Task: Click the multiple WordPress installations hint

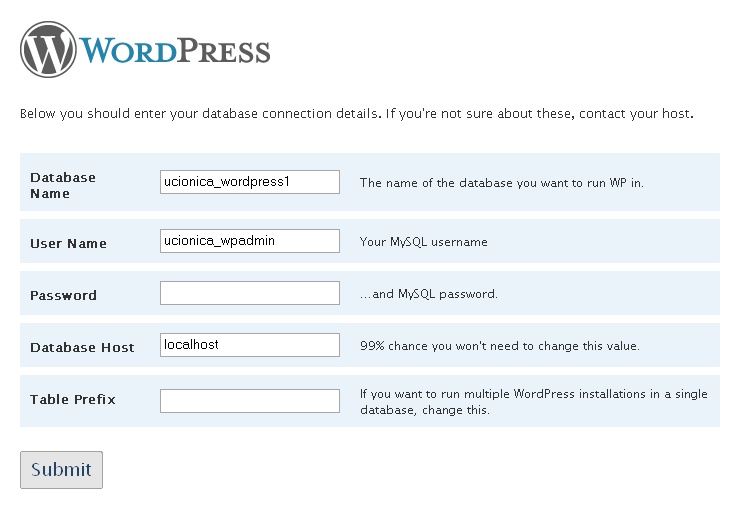Action: click(x=534, y=402)
